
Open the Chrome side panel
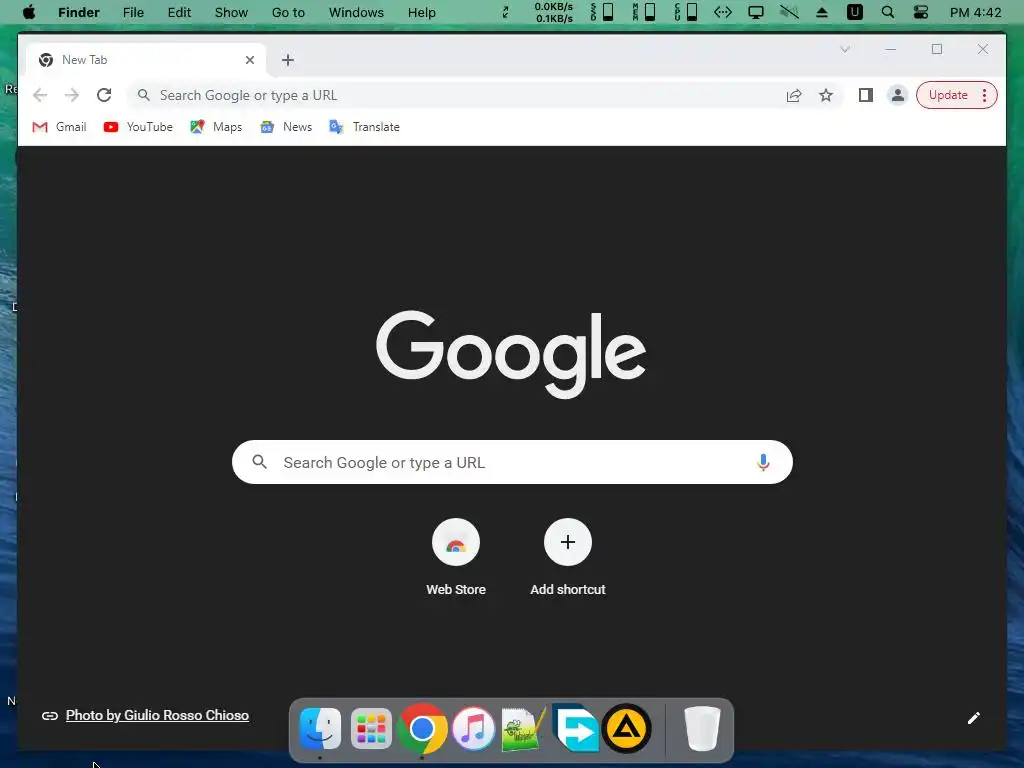pyautogui.click(x=866, y=95)
